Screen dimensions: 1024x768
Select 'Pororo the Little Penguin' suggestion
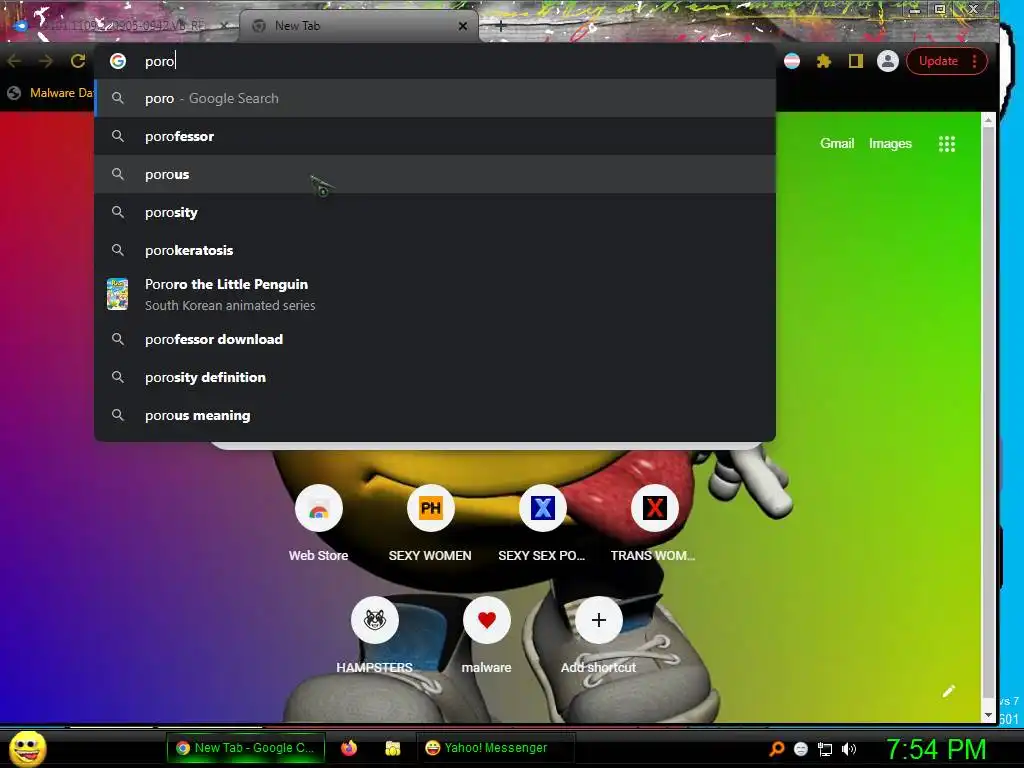click(x=435, y=295)
